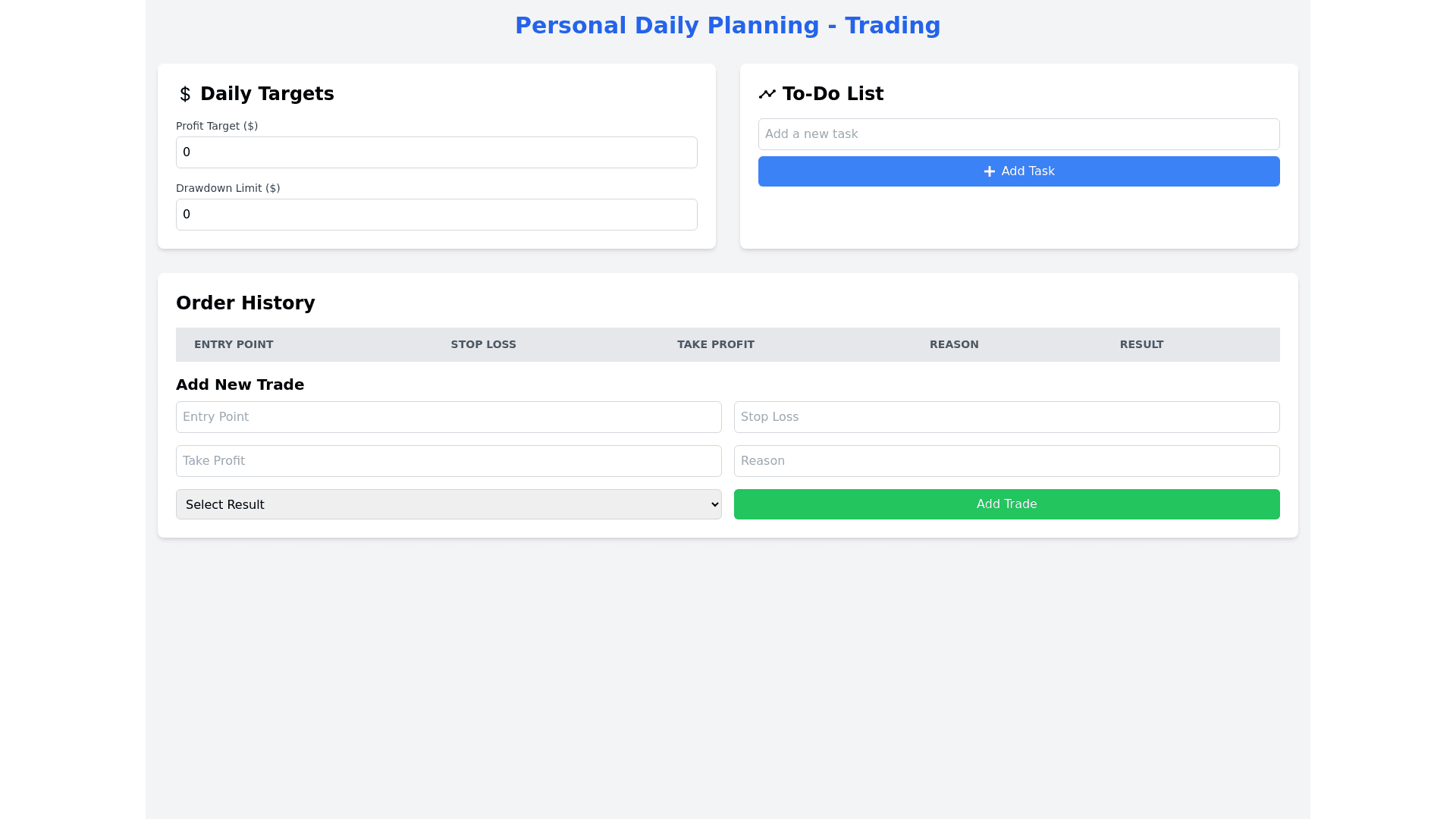The width and height of the screenshot is (1456, 819).
Task: Click the RESULT column header
Action: click(x=1141, y=344)
